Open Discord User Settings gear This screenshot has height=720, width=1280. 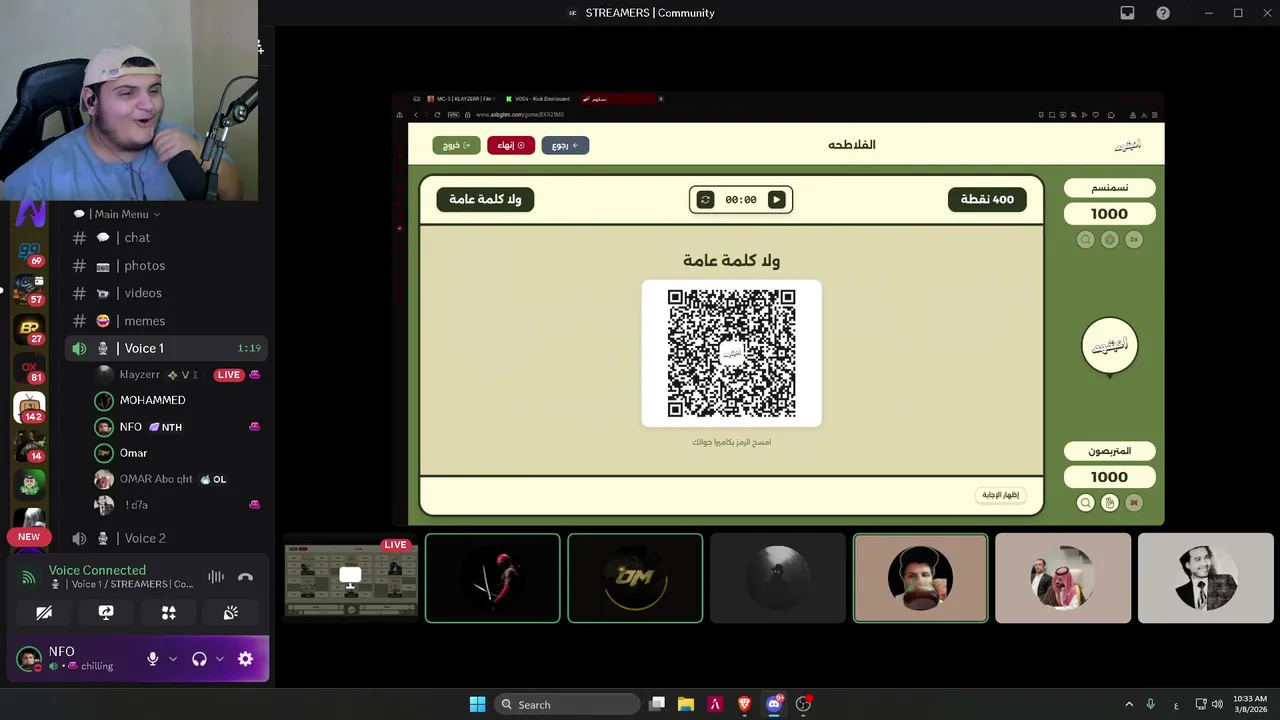point(245,659)
